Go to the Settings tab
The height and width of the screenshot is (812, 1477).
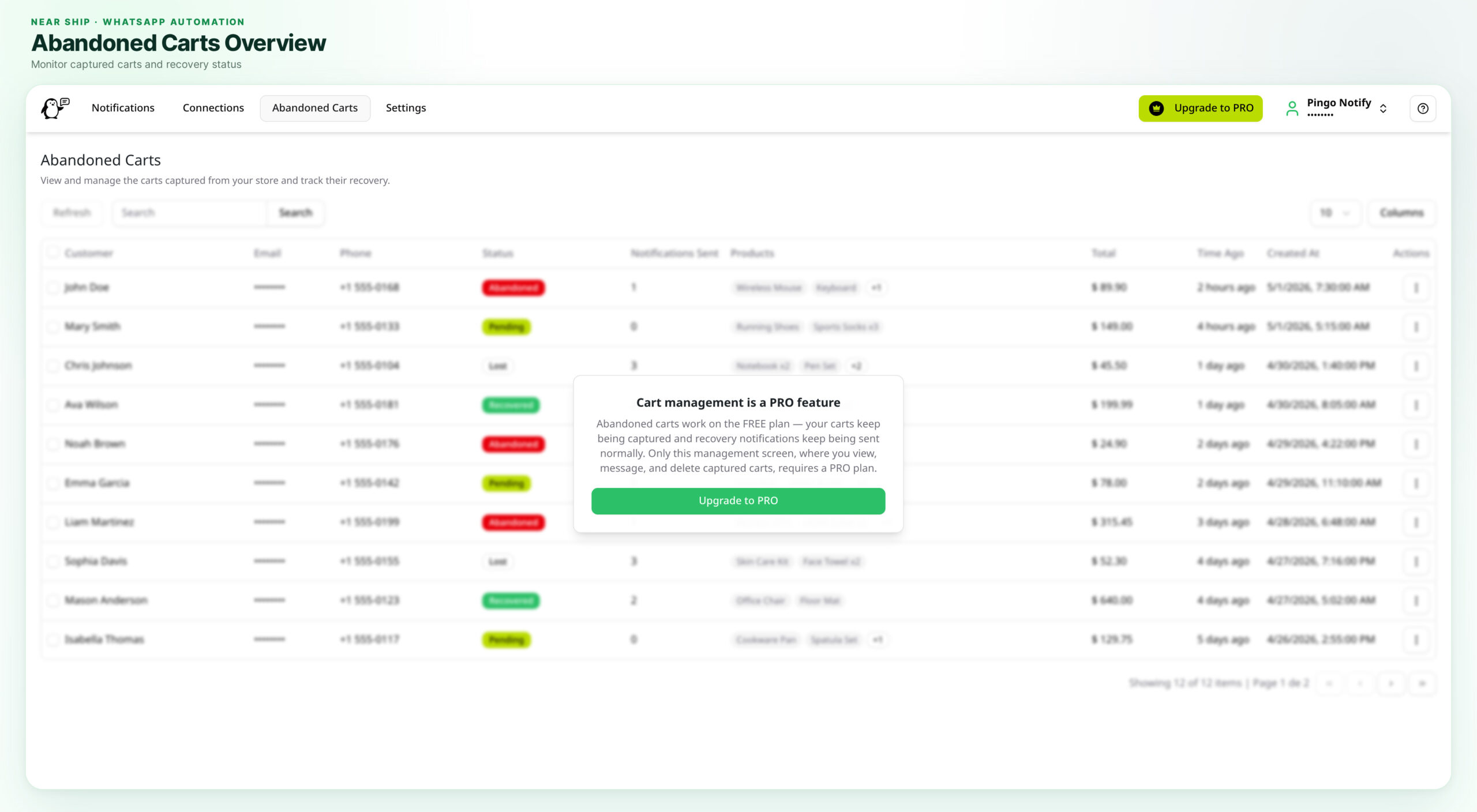[x=406, y=108]
